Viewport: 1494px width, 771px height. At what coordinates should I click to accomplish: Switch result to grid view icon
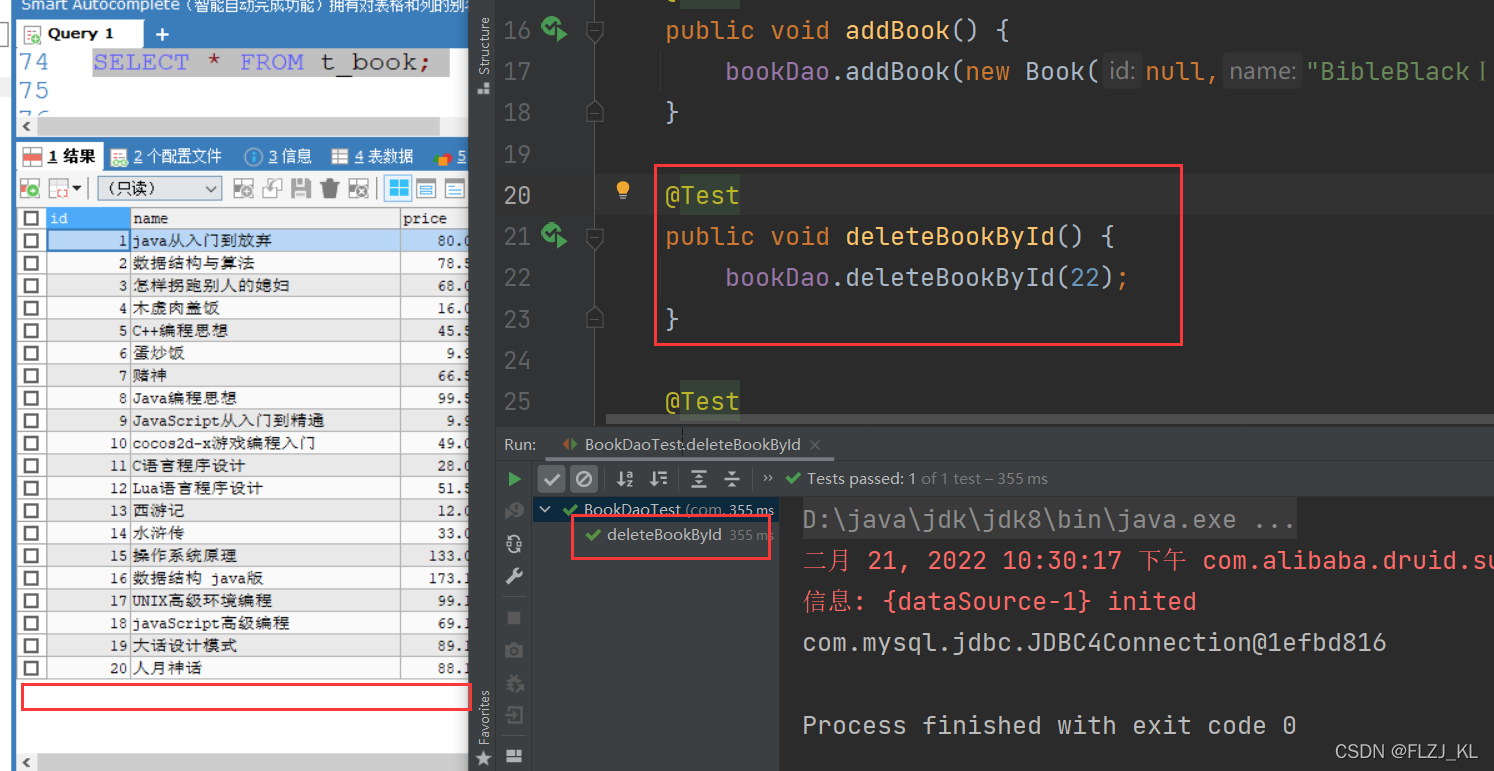click(x=398, y=188)
